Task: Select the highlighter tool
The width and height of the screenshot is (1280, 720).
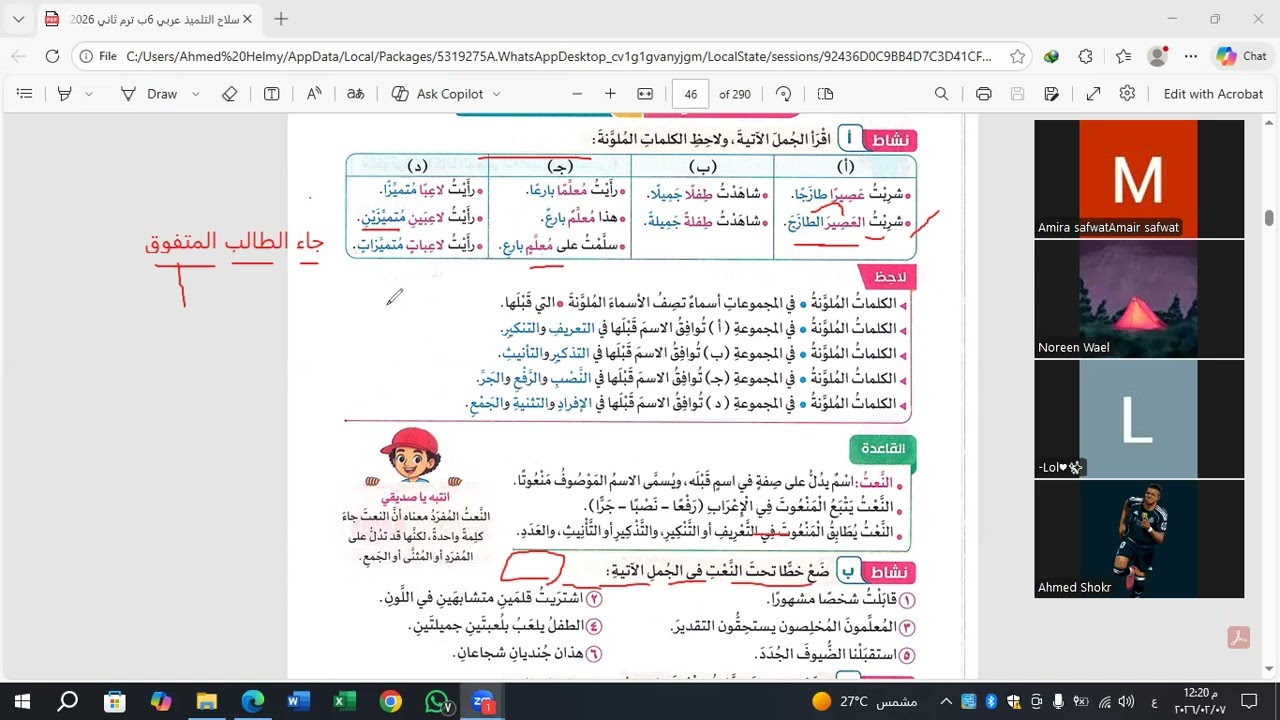Action: tap(65, 94)
